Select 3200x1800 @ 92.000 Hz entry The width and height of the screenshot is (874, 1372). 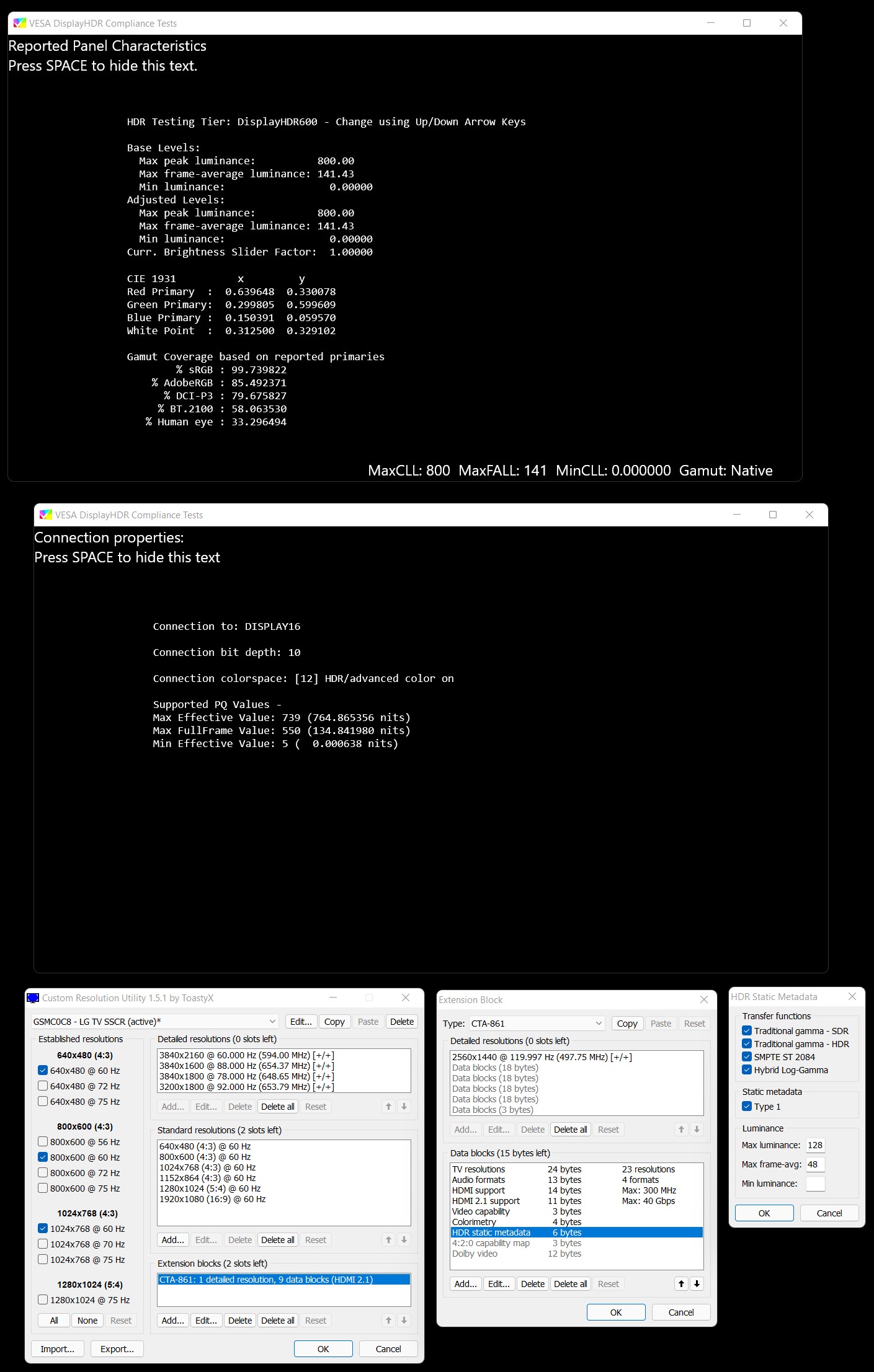pos(284,1086)
